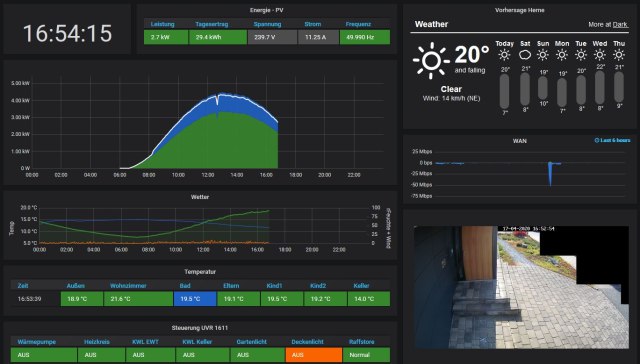Click the 'Clear' weather condition text
The width and height of the screenshot is (640, 364).
point(451,89)
